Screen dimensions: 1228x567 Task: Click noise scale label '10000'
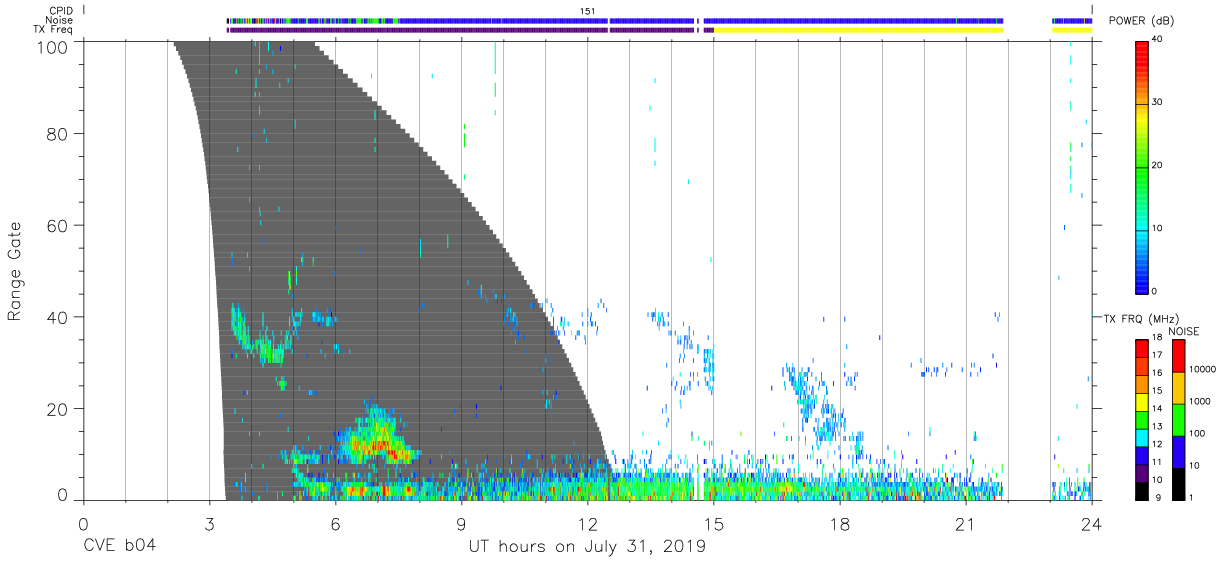1202,370
